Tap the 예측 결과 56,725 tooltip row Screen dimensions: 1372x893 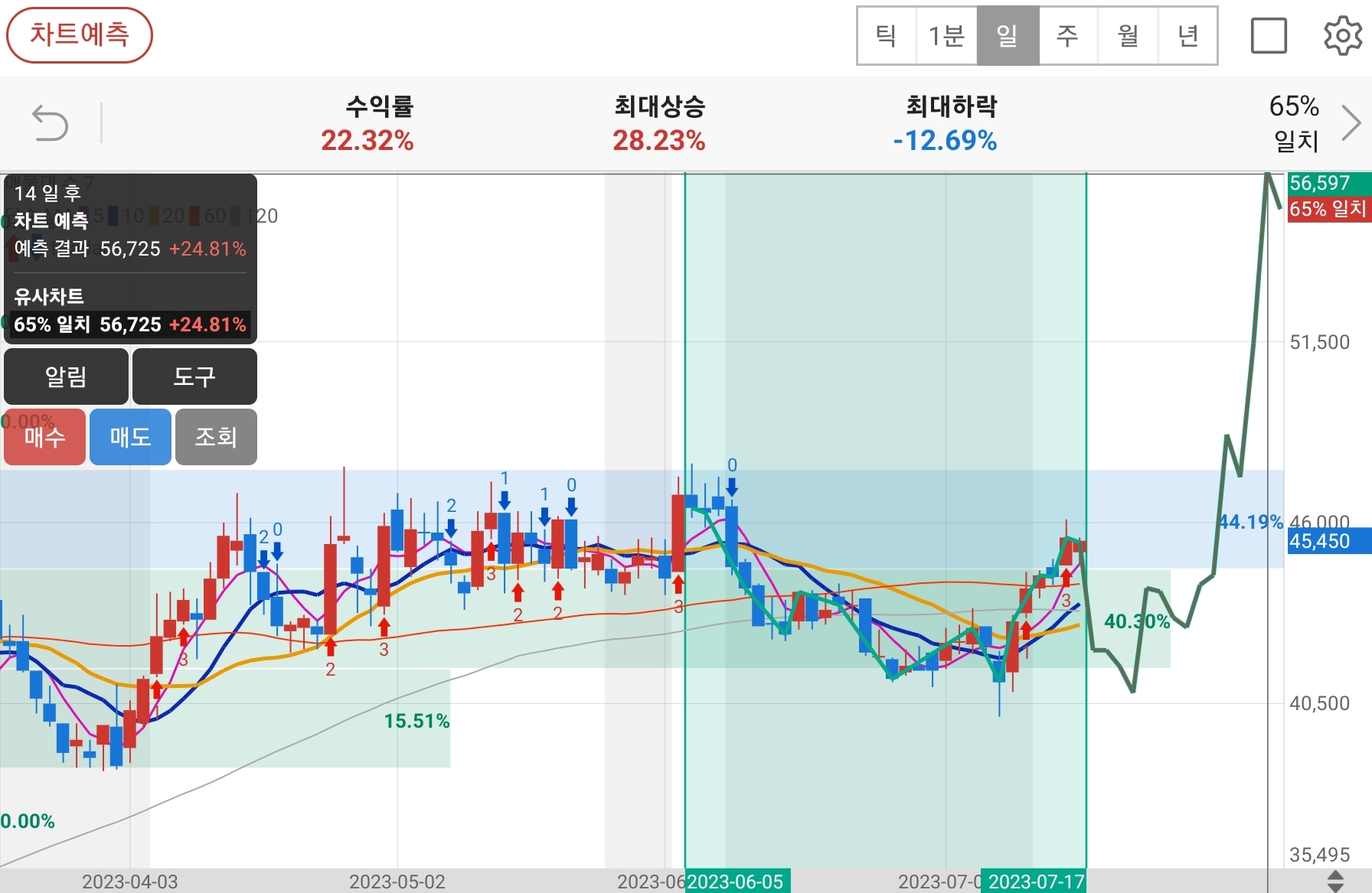[x=130, y=249]
